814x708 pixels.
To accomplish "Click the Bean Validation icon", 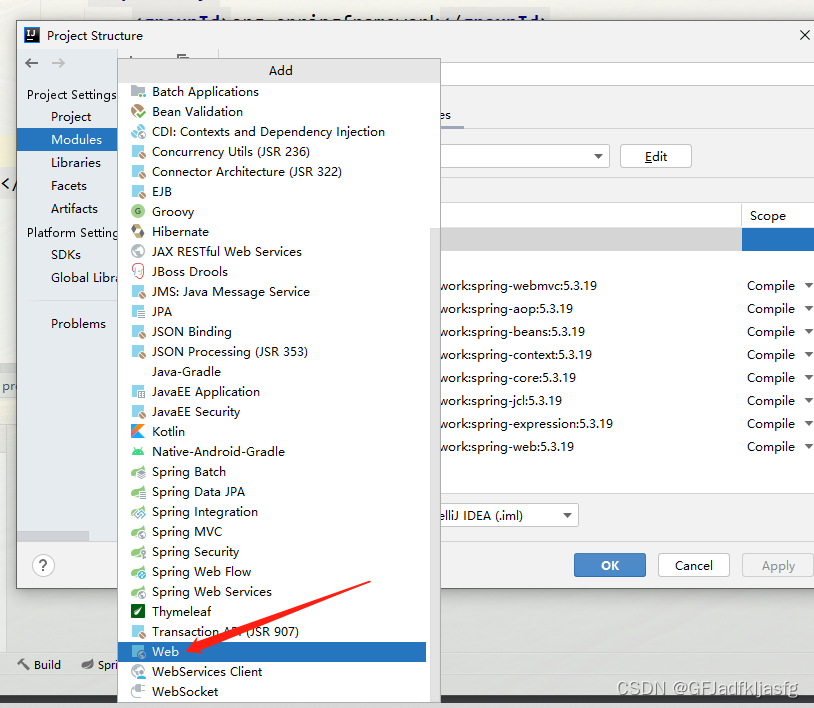I will pyautogui.click(x=138, y=112).
